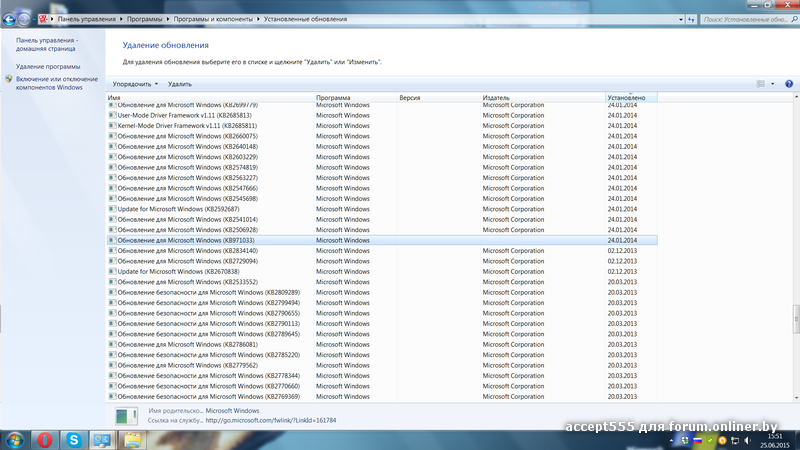Change view with the view layout icon
Image resolution: width=800 pixels, height=450 pixels.
761,84
